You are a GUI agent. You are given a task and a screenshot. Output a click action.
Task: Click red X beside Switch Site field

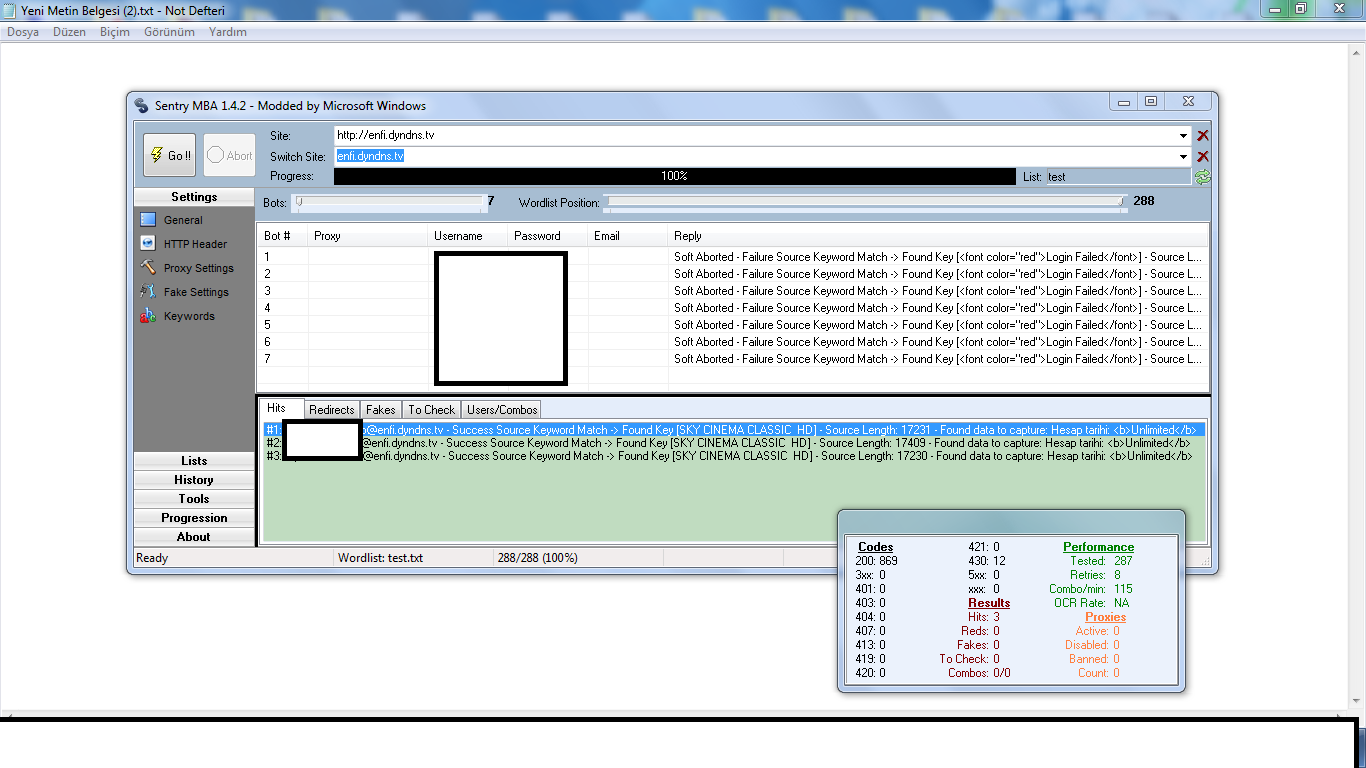1203,156
